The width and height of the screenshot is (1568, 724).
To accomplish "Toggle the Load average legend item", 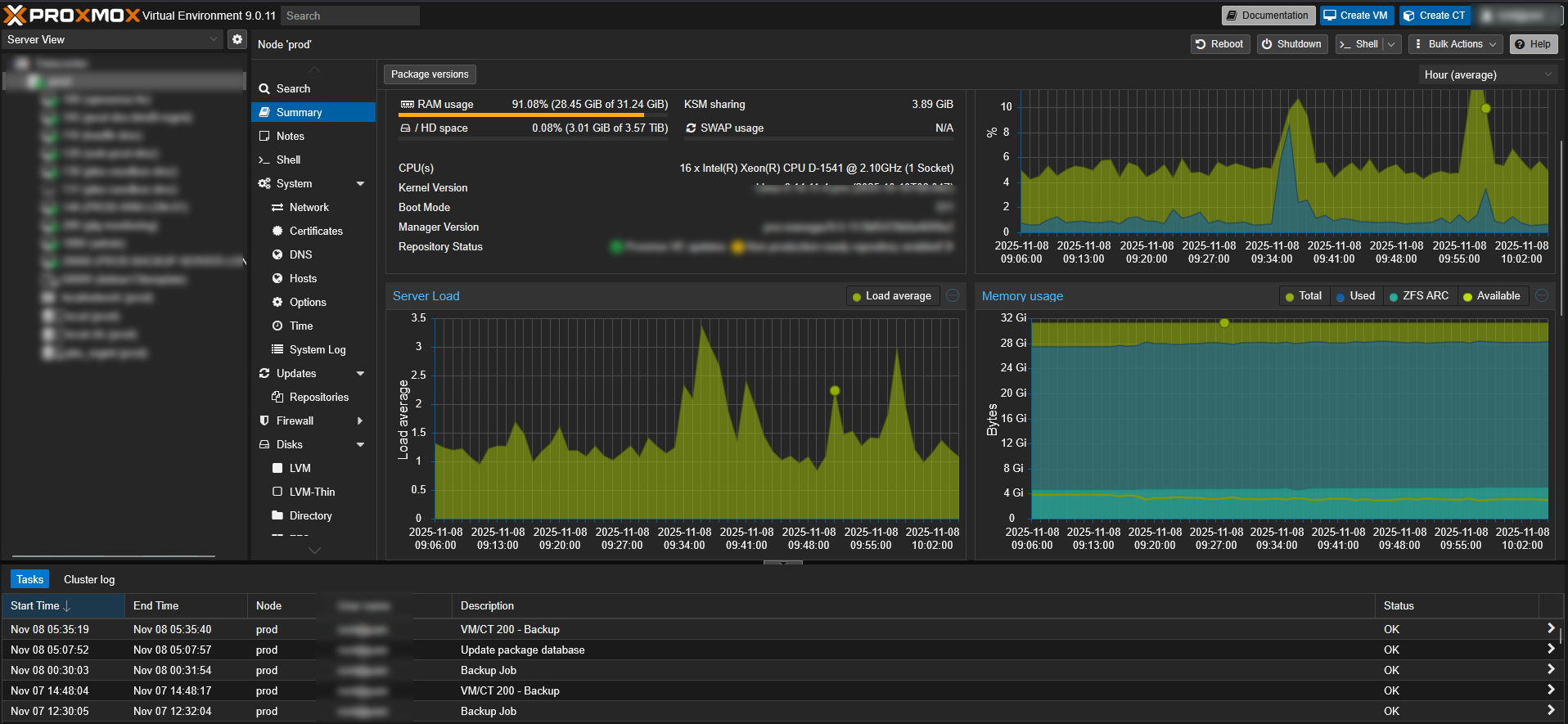I will [x=892, y=296].
